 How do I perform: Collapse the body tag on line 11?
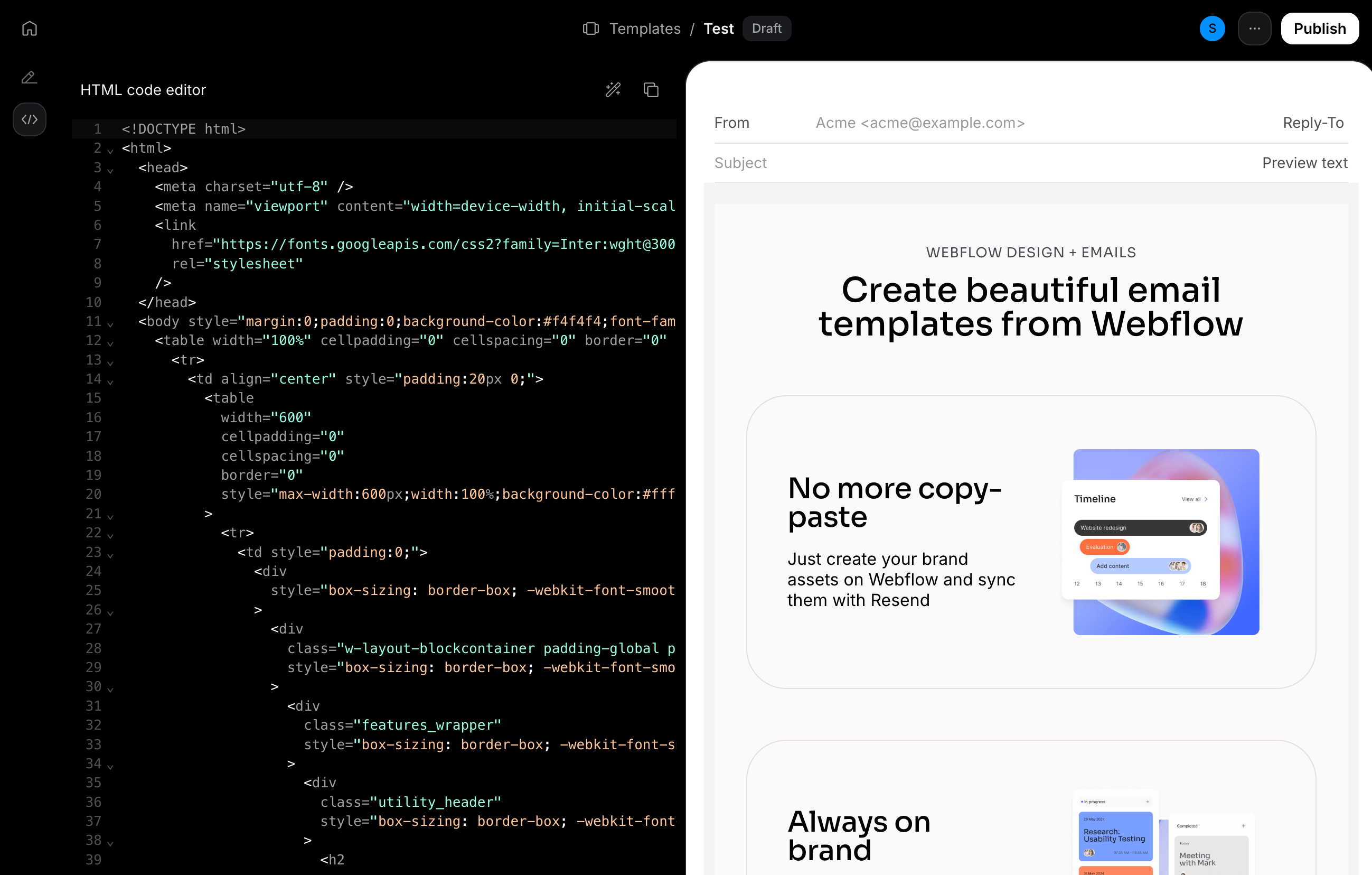(110, 324)
